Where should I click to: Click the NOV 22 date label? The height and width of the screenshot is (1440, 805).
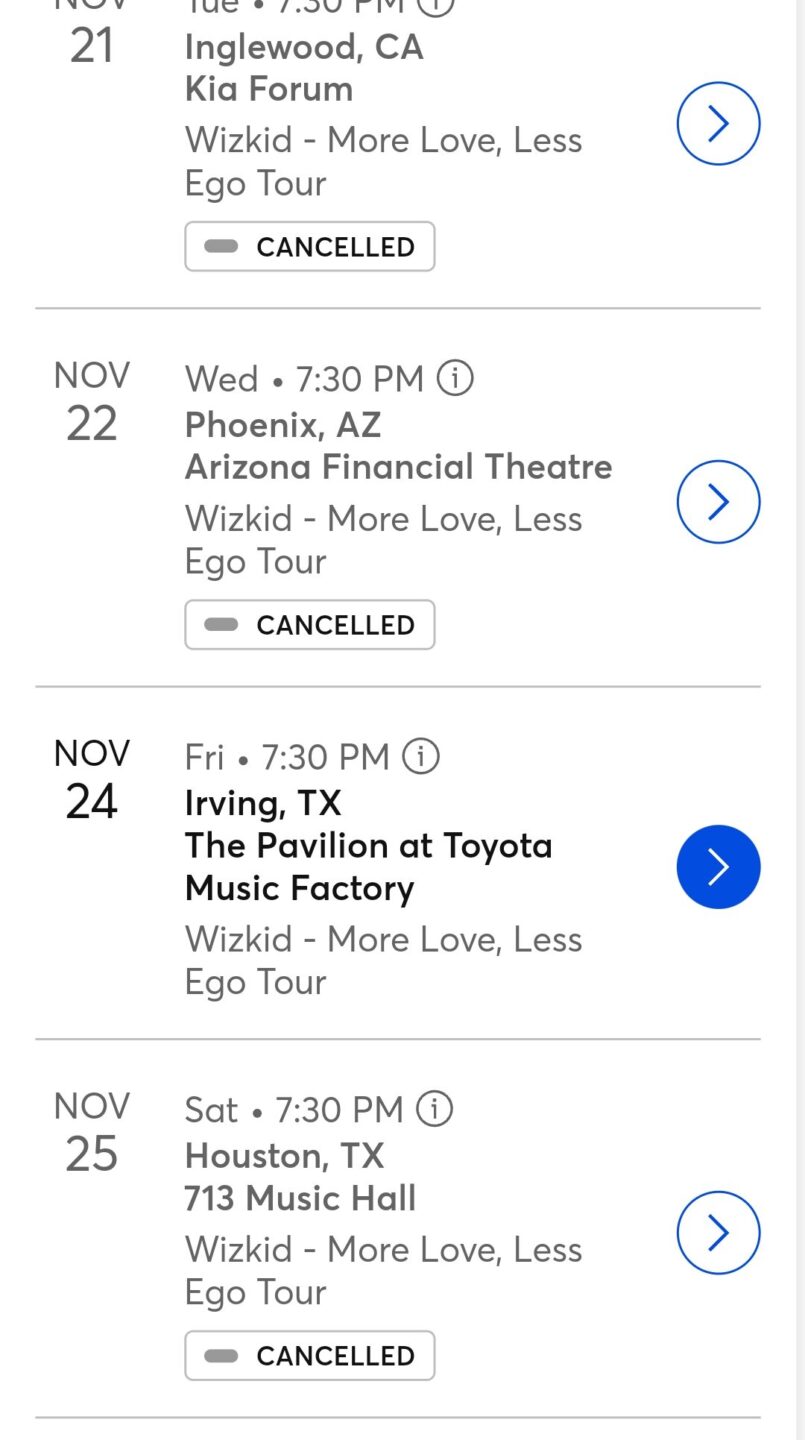(x=92, y=402)
